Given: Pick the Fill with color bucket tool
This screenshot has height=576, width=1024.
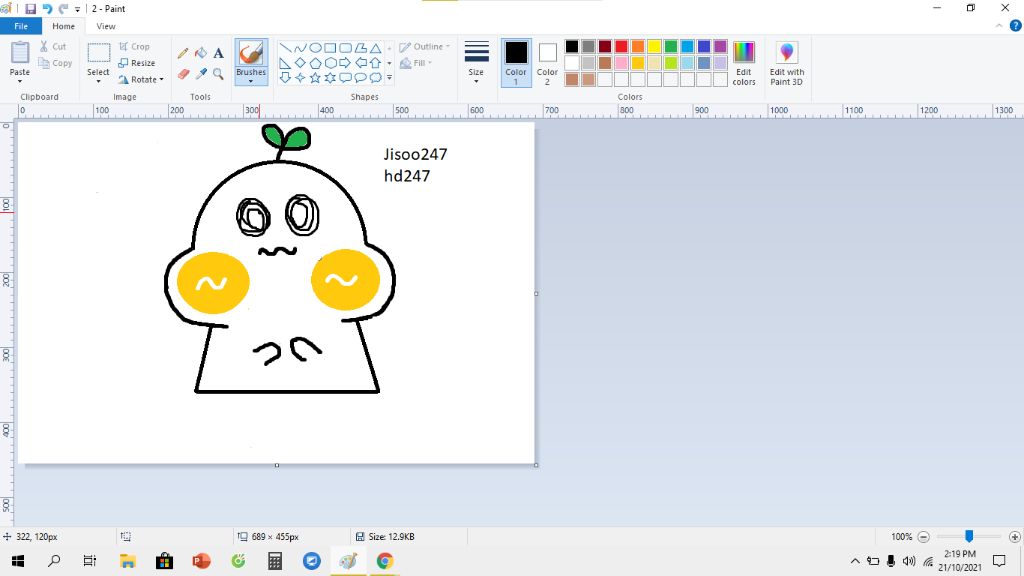Looking at the screenshot, I should click(x=200, y=53).
